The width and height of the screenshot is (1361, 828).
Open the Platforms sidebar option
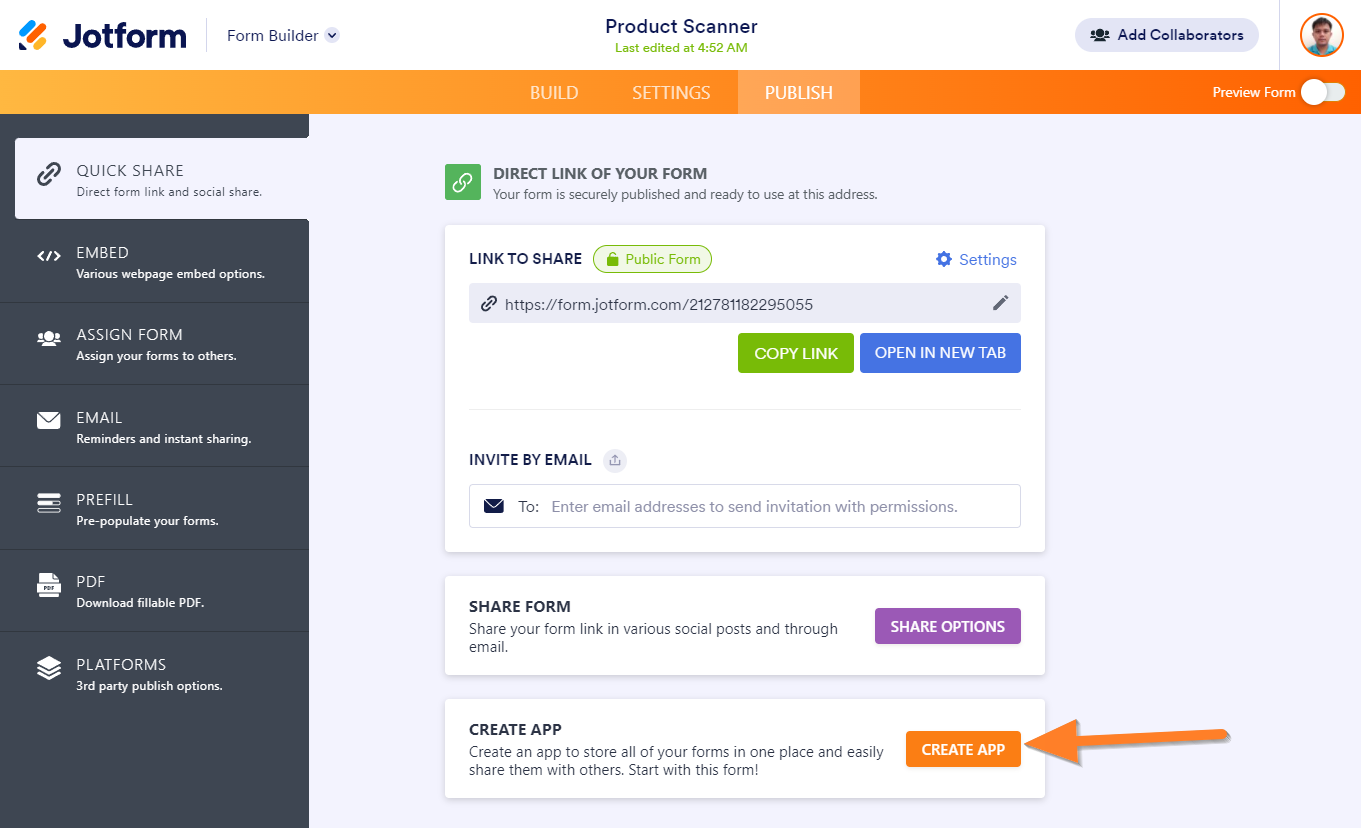click(x=154, y=674)
